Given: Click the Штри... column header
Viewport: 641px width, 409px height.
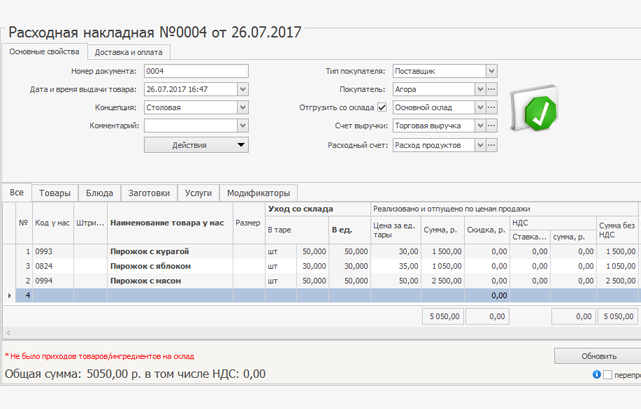Looking at the screenshot, I should (x=90, y=223).
